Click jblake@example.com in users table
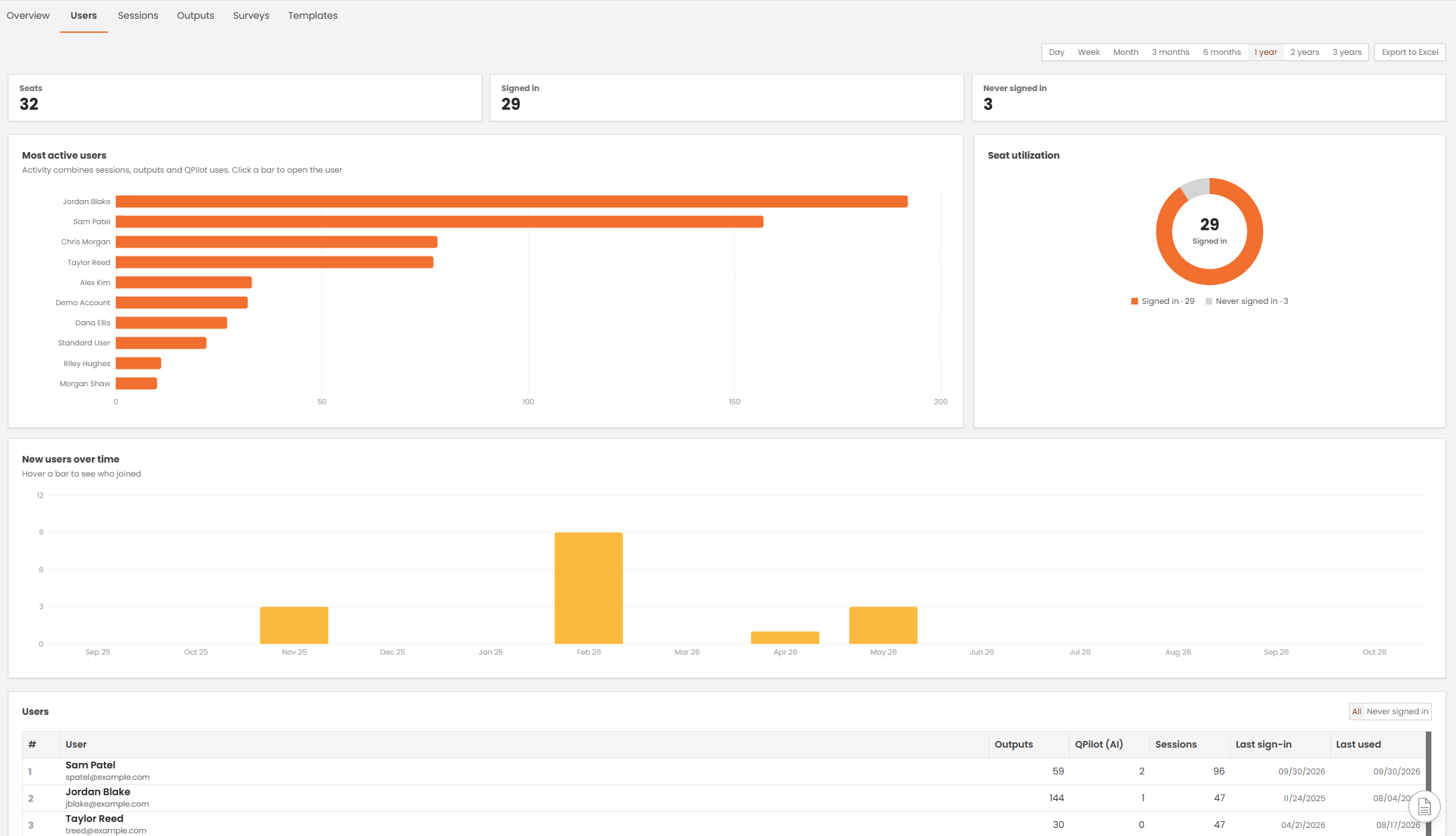The width and height of the screenshot is (1456, 836). [x=107, y=804]
